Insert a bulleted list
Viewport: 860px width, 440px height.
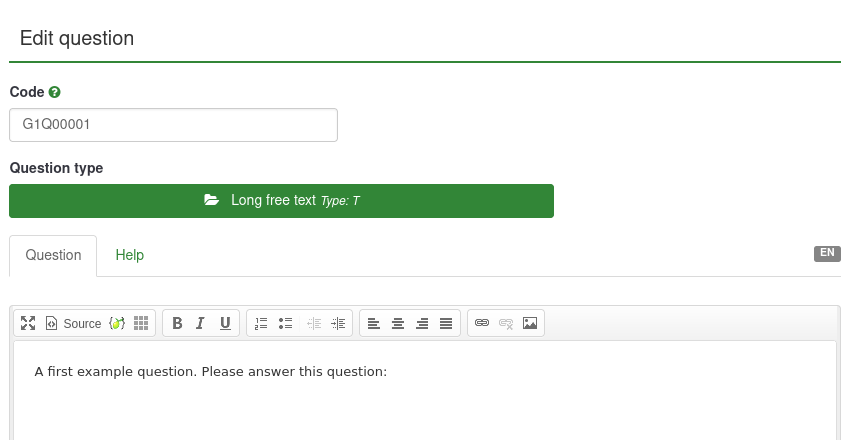[285, 323]
